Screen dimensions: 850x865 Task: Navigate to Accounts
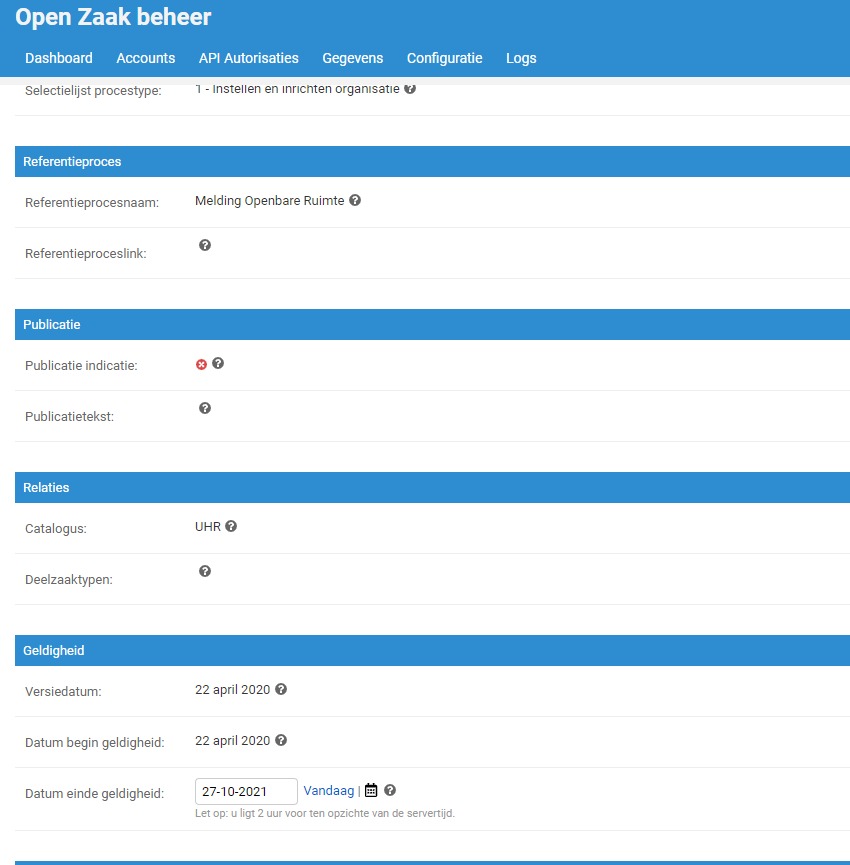[x=145, y=58]
